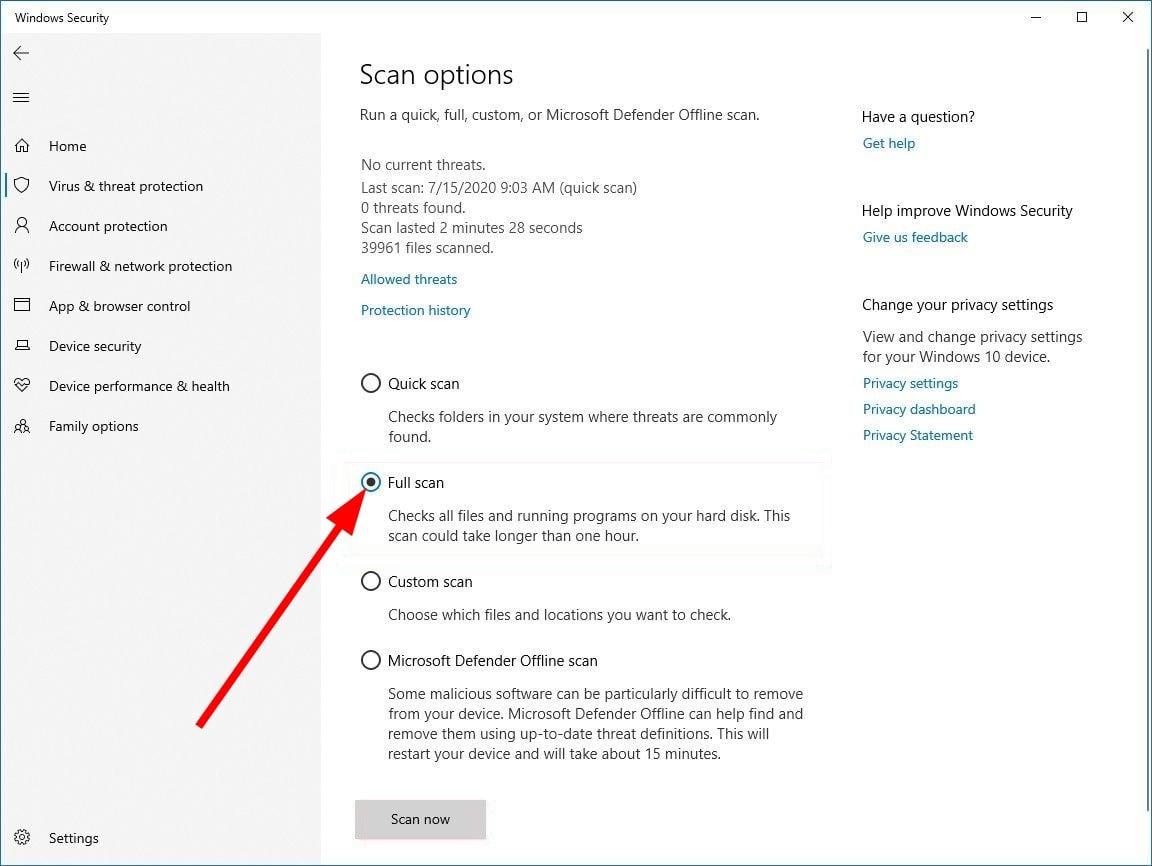Open the Privacy settings link
The image size is (1152, 866).
click(x=910, y=383)
